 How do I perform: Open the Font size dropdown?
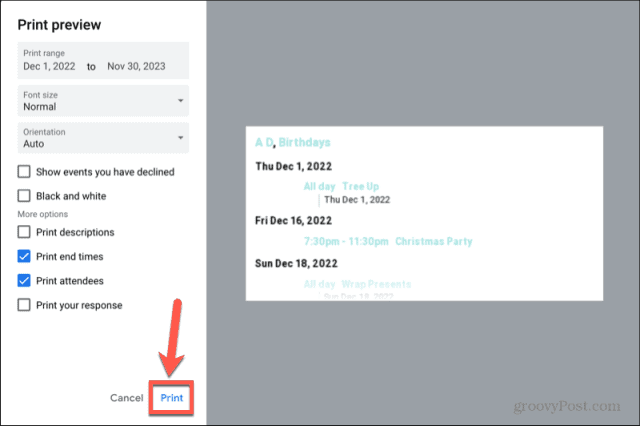pos(103,101)
